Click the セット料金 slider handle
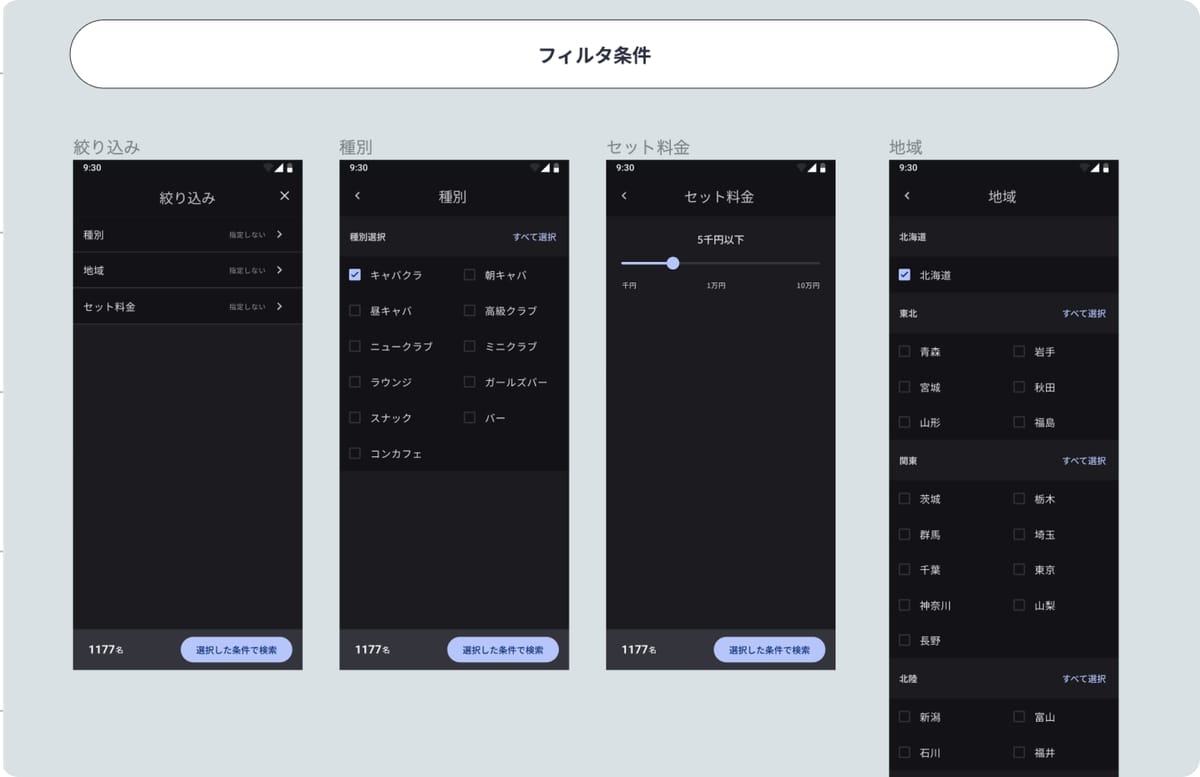This screenshot has width=1200, height=777. click(673, 263)
